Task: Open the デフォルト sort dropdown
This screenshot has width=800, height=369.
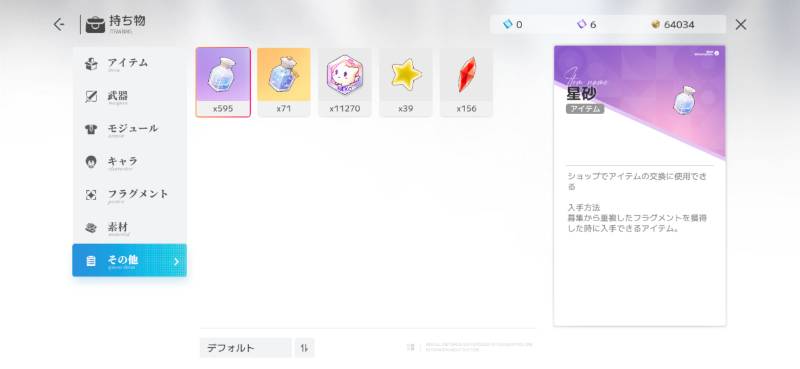Action: 245,348
